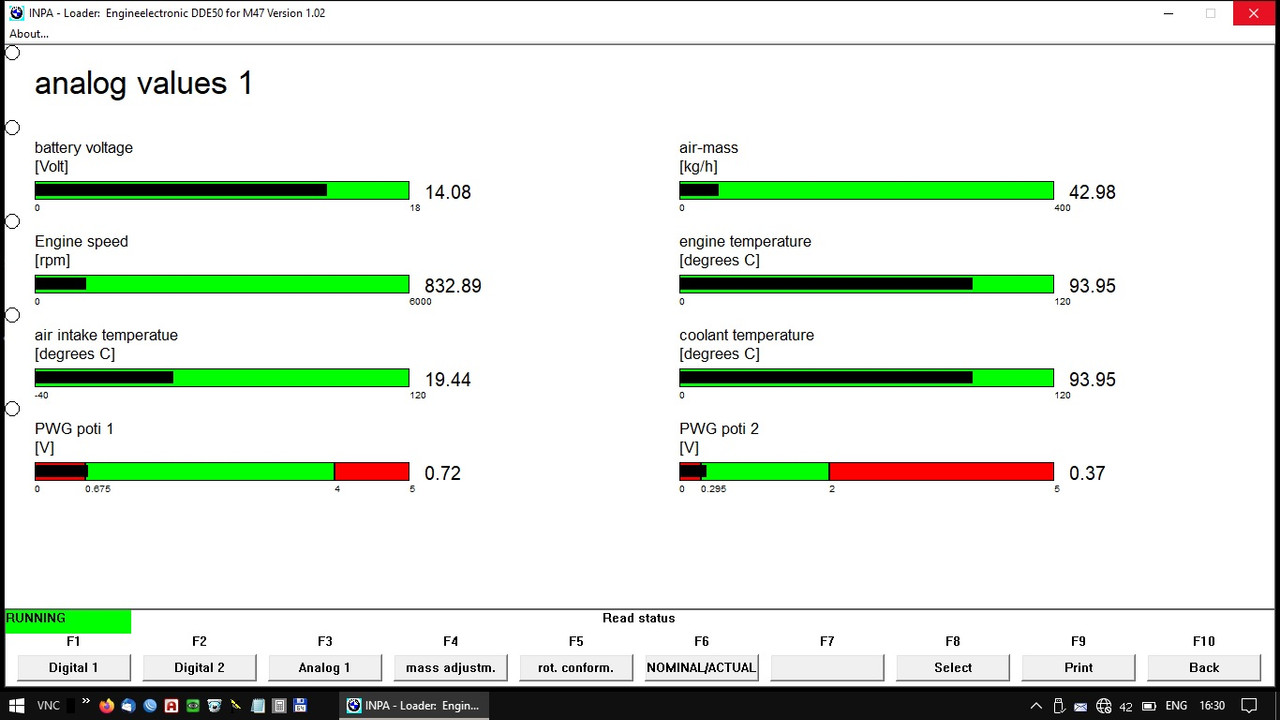Click the air-mass value 42.98
The image size is (1280, 720).
1092,192
